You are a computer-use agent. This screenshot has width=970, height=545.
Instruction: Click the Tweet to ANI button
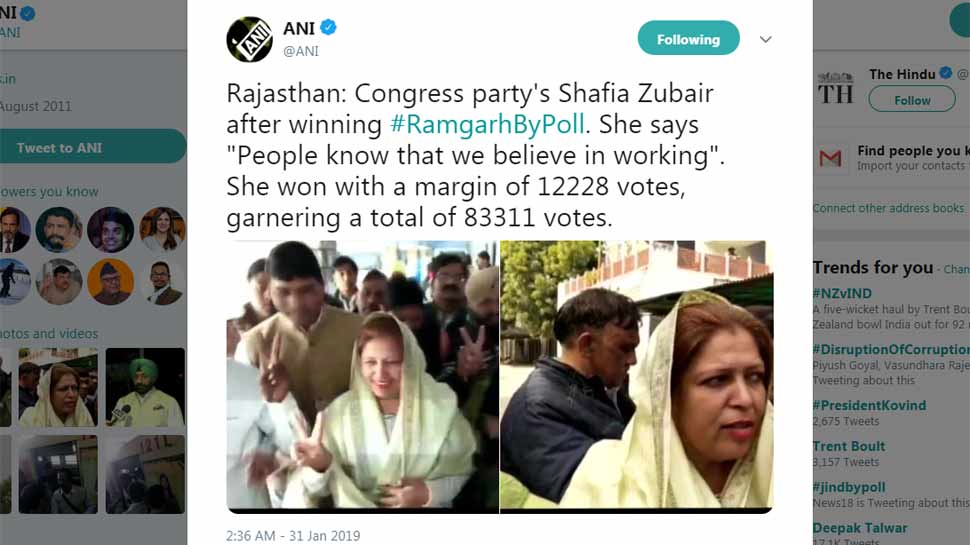point(93,147)
